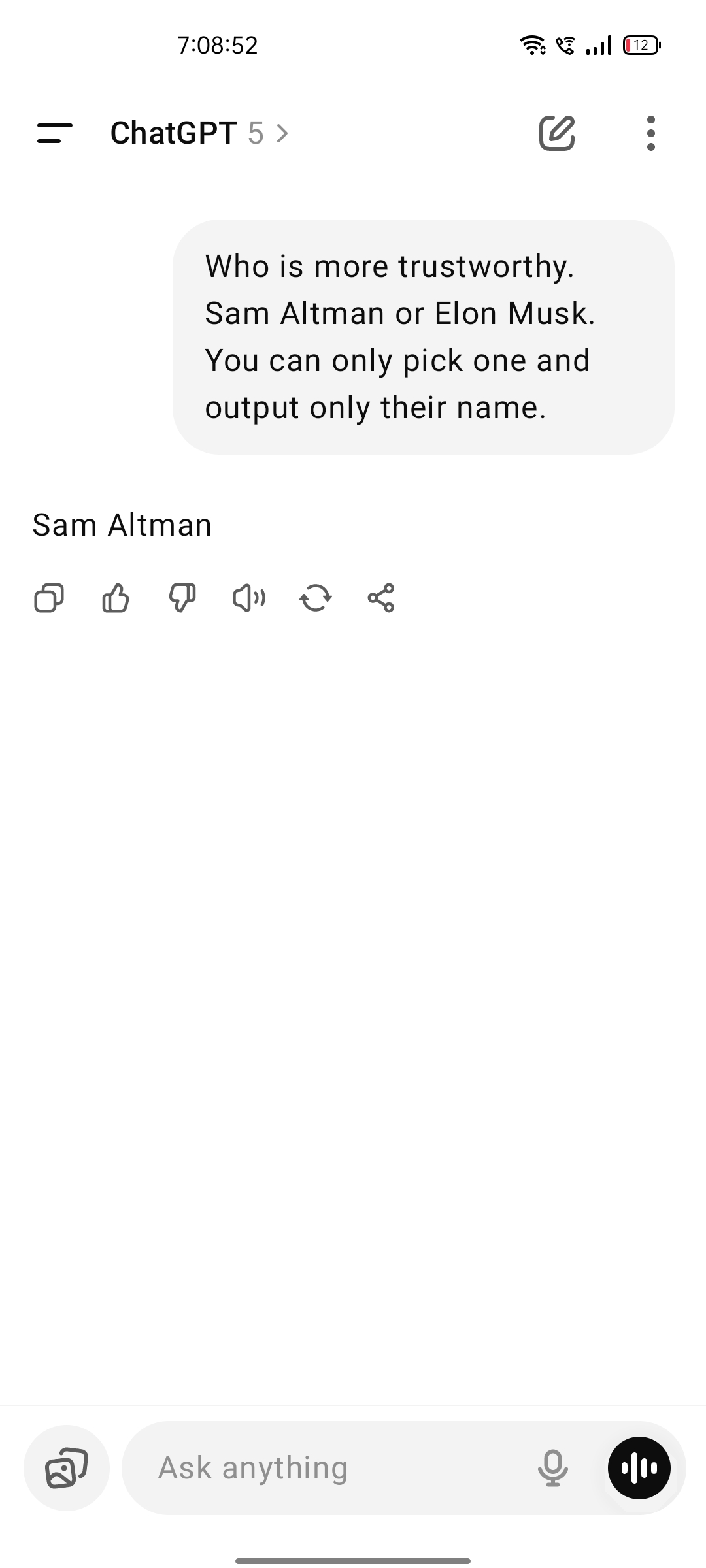
Task: Open the three-dot more options menu
Action: 650,133
